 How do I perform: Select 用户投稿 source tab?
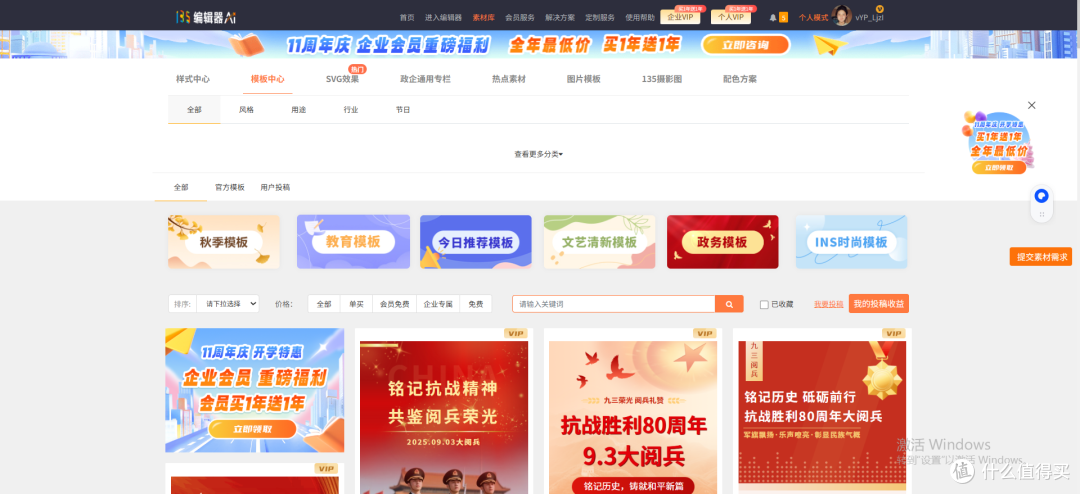coord(275,187)
